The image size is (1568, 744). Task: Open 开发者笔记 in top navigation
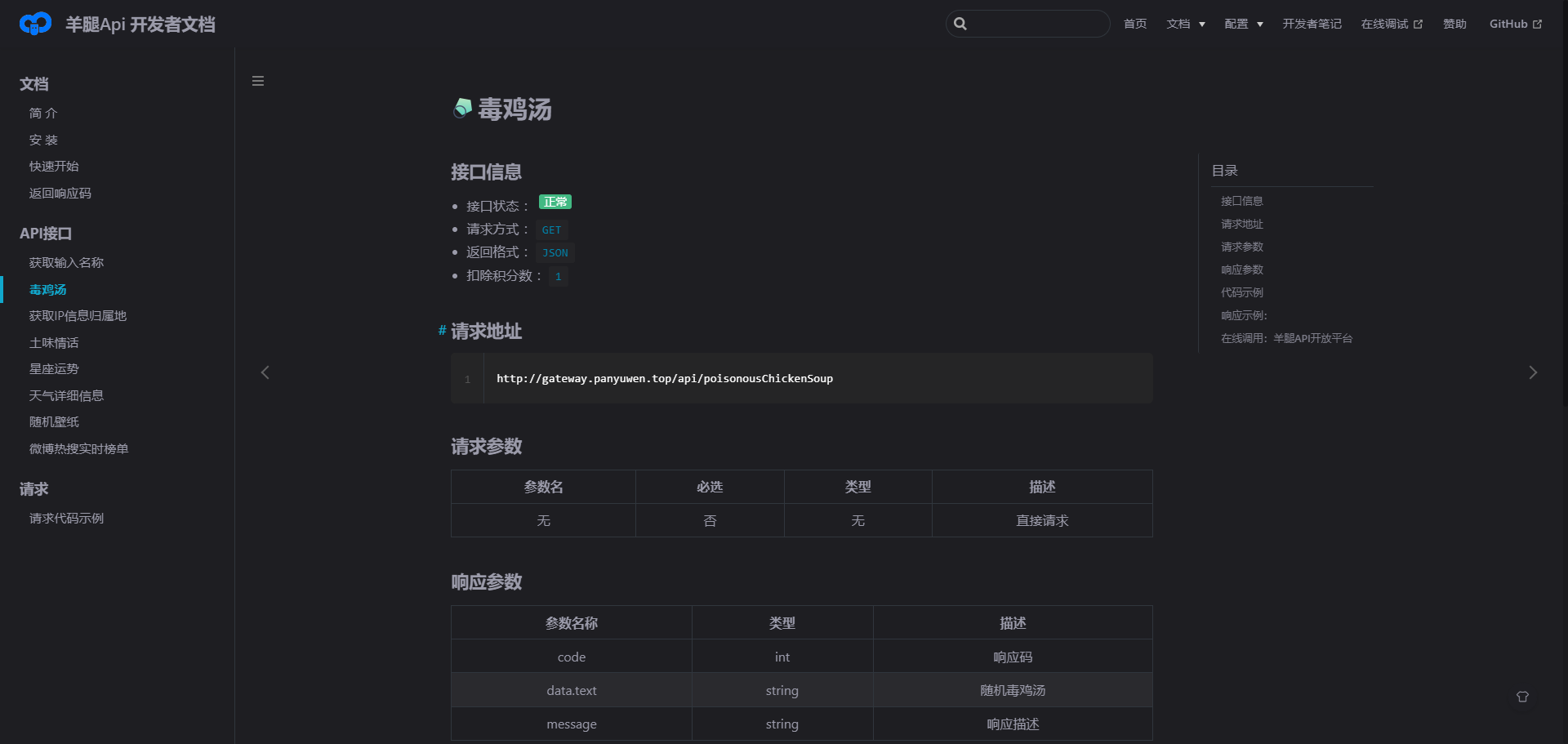[x=1312, y=24]
